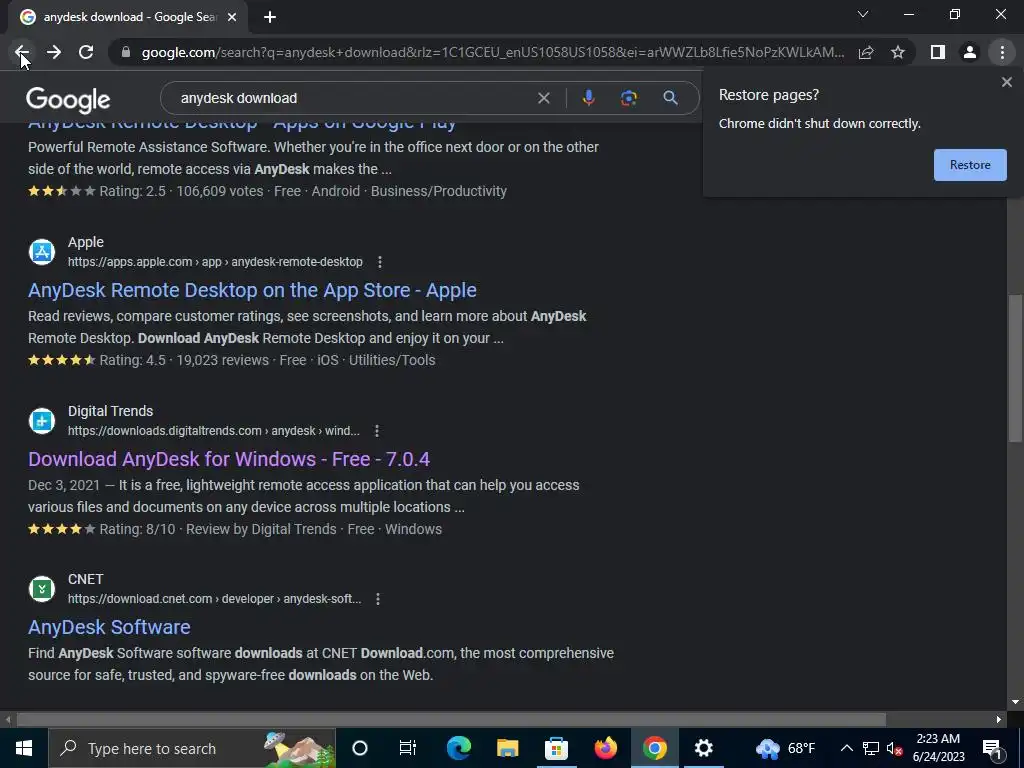Click the download.cnet.com URL text
The image size is (1024, 768).
pyautogui.click(x=214, y=599)
